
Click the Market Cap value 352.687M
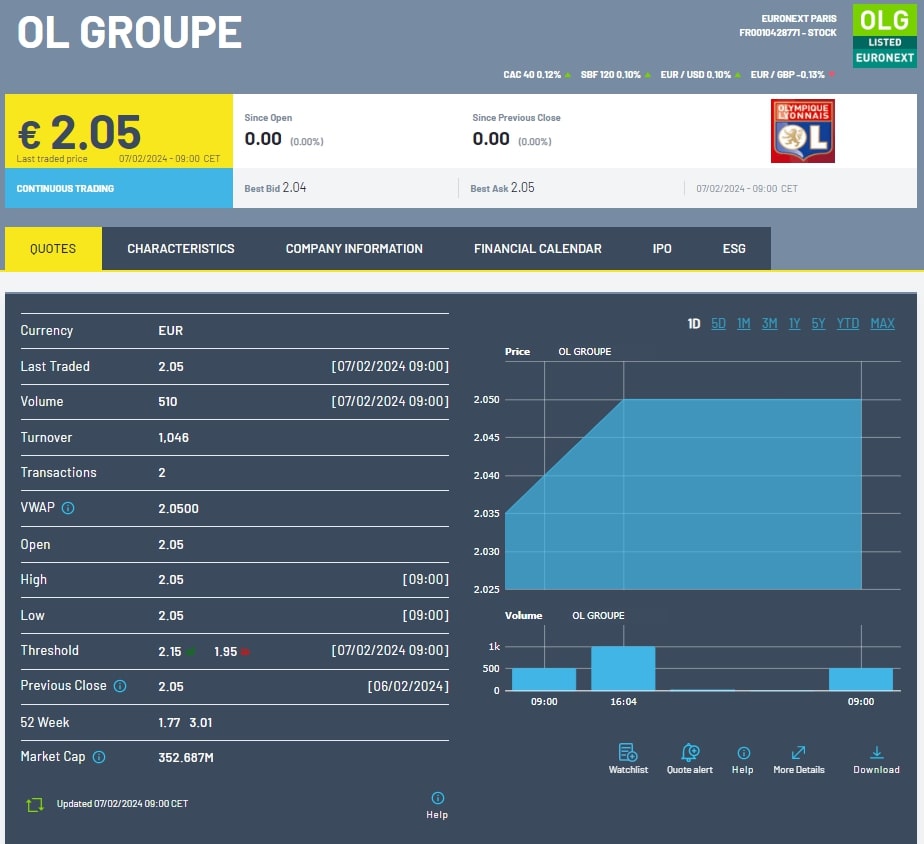pyautogui.click(x=186, y=758)
